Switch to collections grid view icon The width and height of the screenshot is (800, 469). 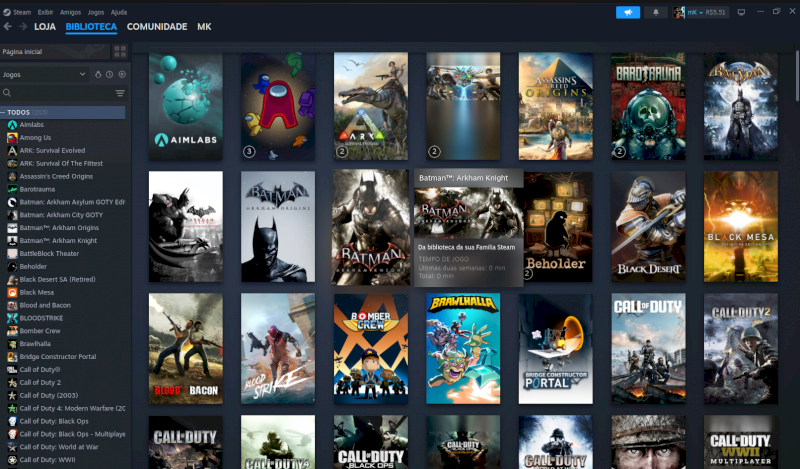click(120, 51)
